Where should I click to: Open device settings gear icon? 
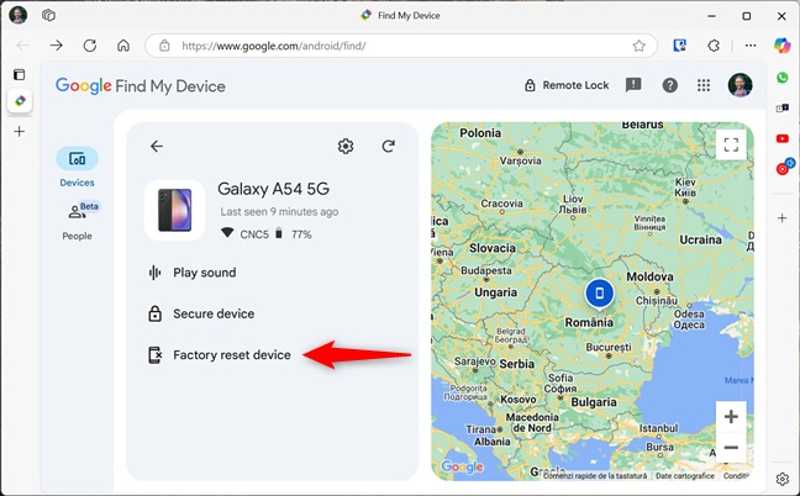(345, 146)
